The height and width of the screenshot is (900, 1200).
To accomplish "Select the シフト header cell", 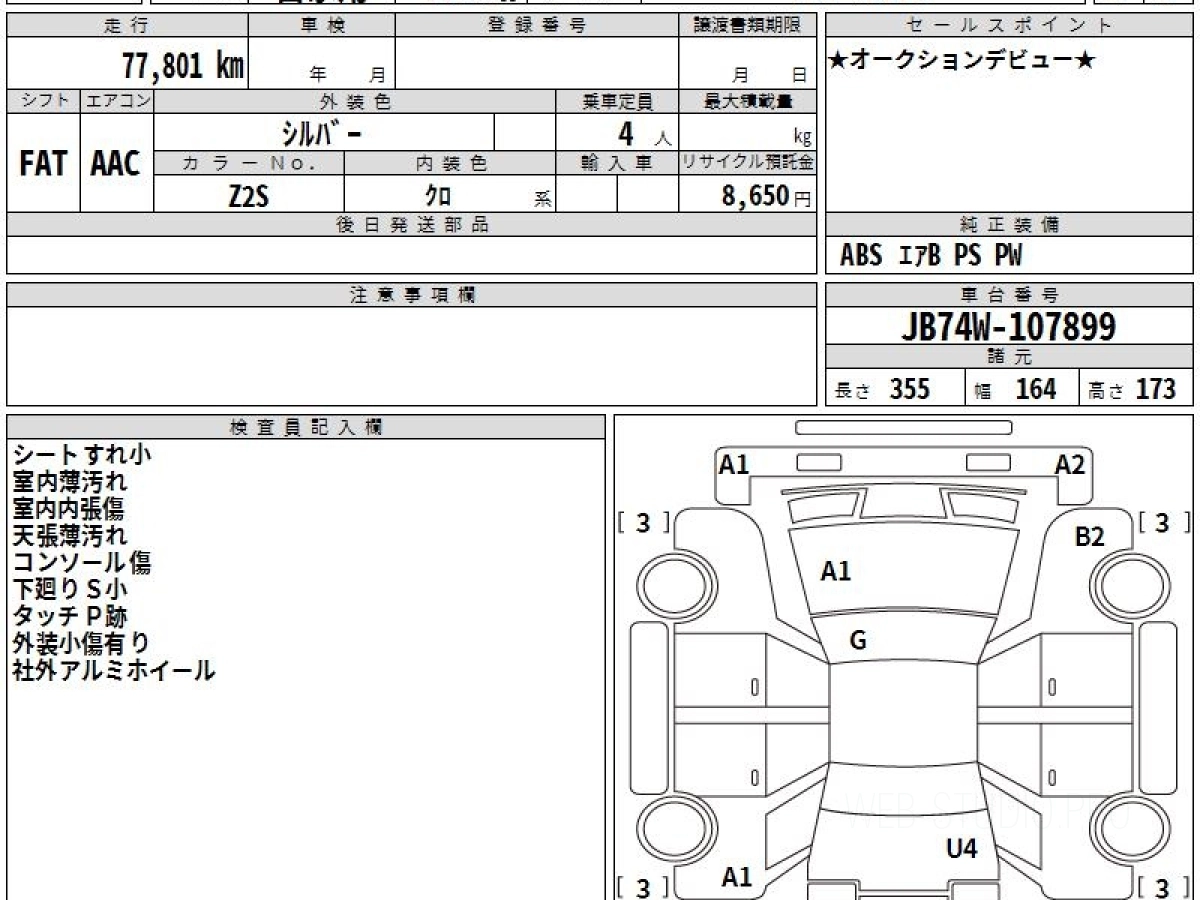I will pyautogui.click(x=43, y=101).
